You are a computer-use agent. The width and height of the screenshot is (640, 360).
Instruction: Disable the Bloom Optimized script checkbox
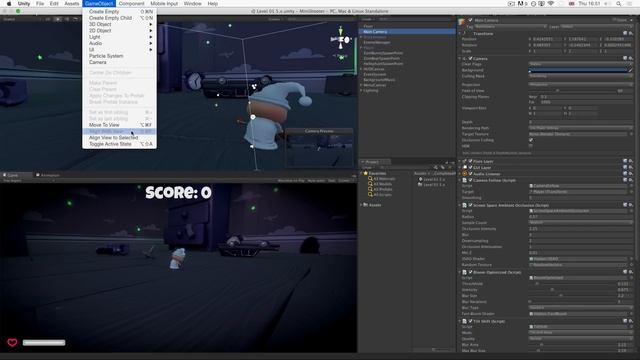click(x=471, y=272)
